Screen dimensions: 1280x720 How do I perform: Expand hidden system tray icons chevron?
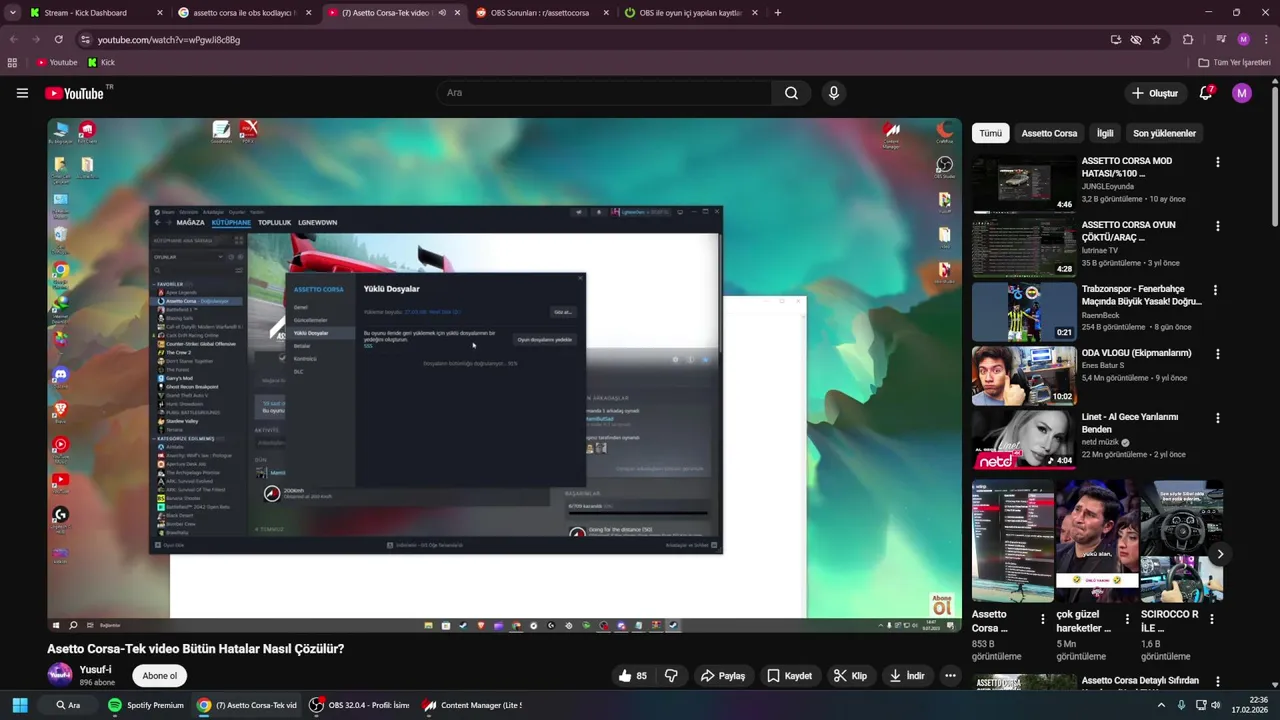pyautogui.click(x=1161, y=705)
